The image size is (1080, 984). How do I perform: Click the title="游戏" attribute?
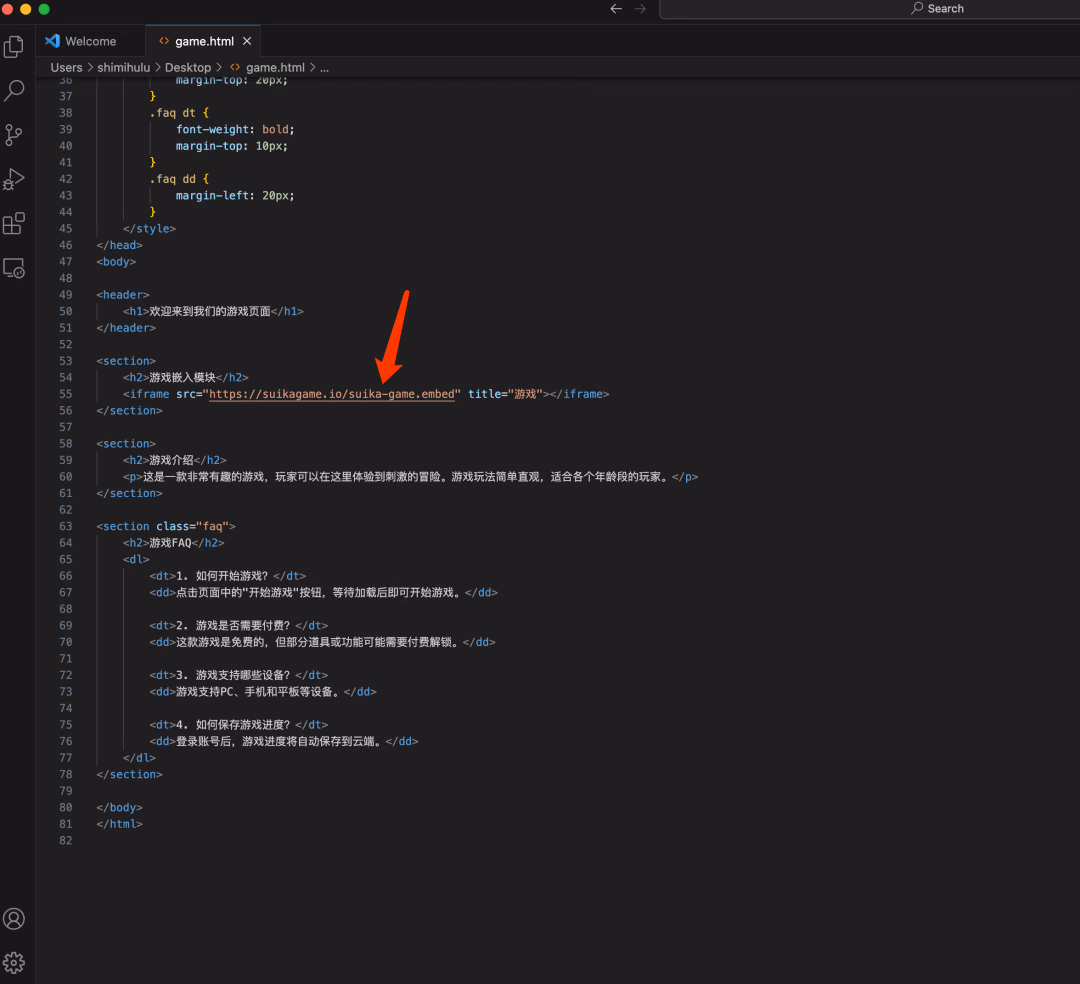tap(505, 394)
